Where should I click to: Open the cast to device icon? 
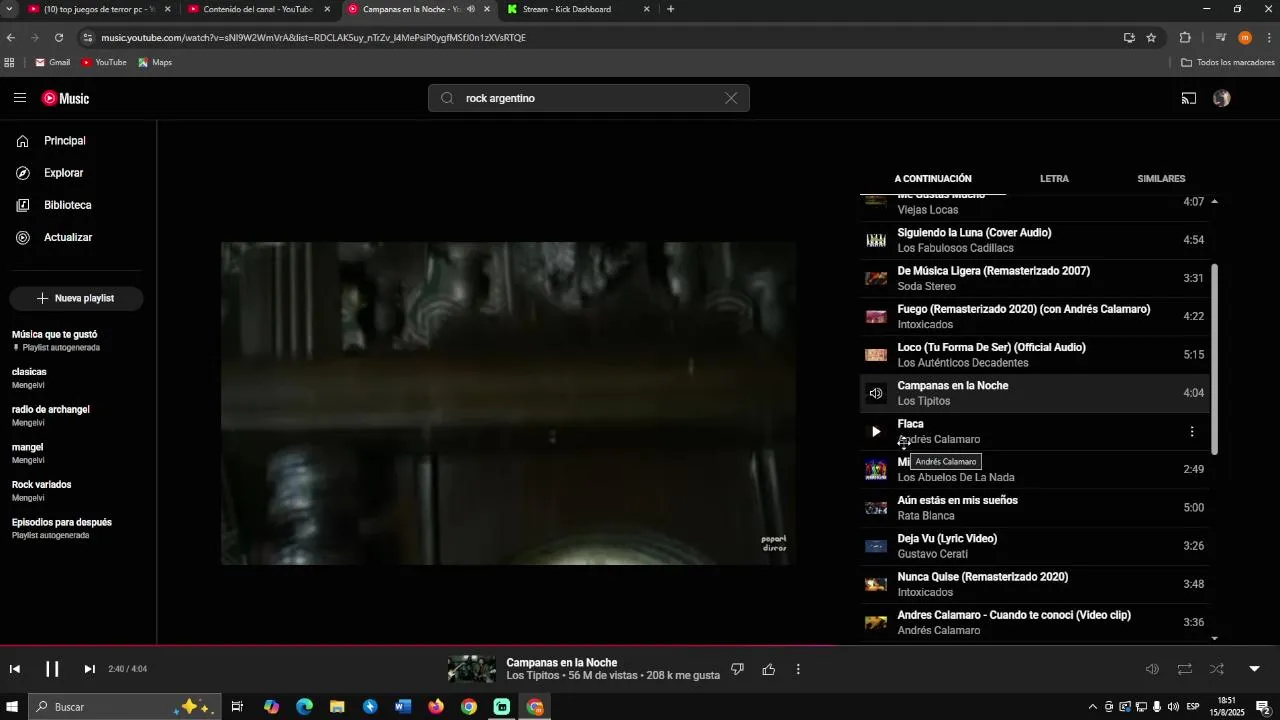[x=1189, y=98]
